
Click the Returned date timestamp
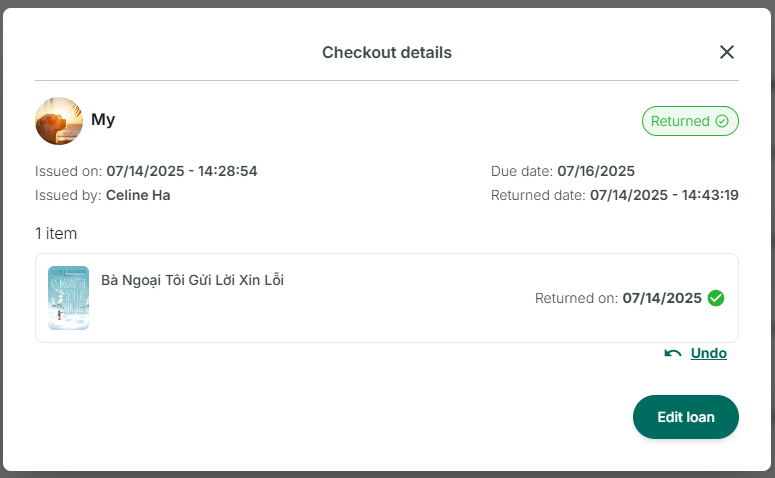coord(664,195)
